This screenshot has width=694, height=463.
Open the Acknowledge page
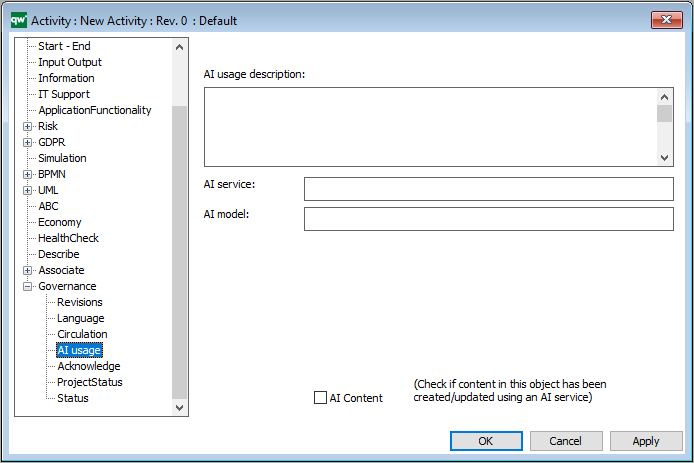tap(89, 366)
